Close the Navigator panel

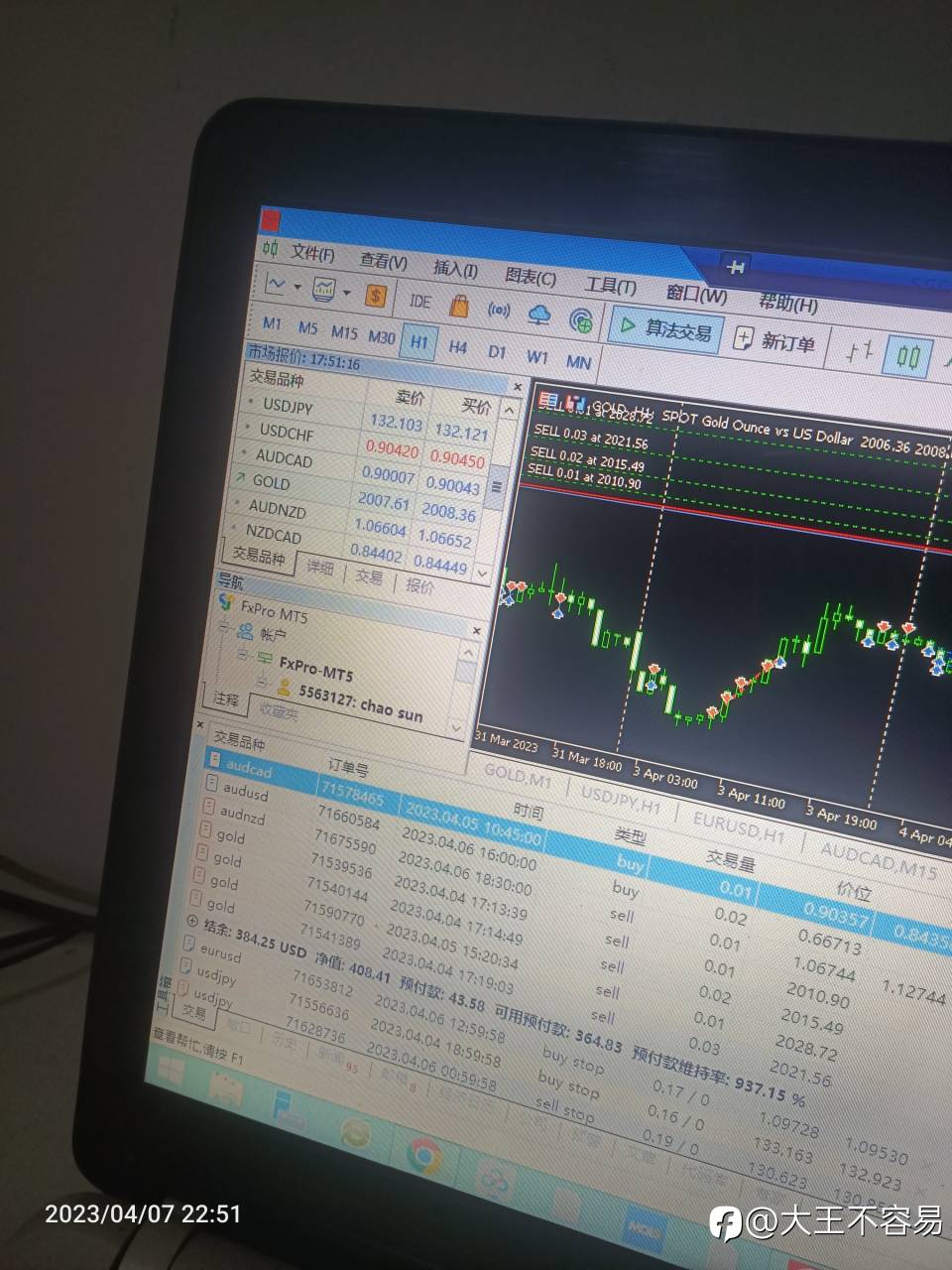pyautogui.click(x=476, y=631)
